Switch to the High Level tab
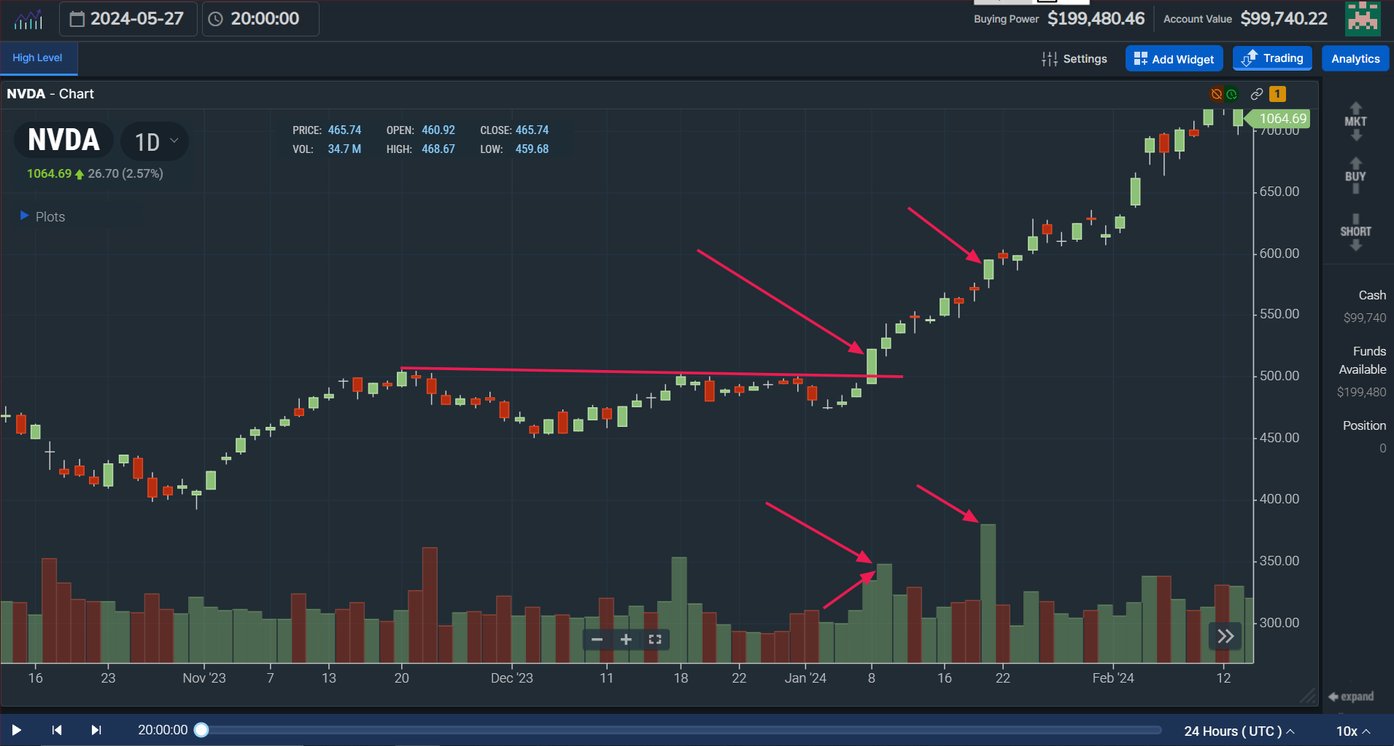The width and height of the screenshot is (1394, 746). pyautogui.click(x=38, y=58)
